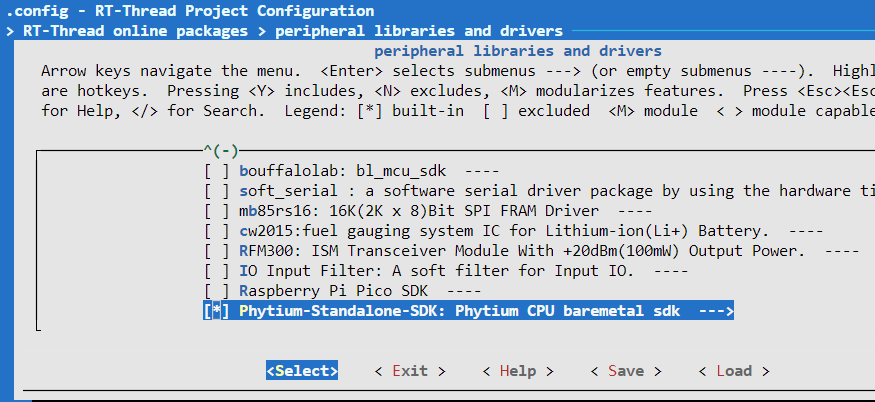Click the scroll-up indicator above the list
Screen dimensions: 875x402
pos(220,151)
